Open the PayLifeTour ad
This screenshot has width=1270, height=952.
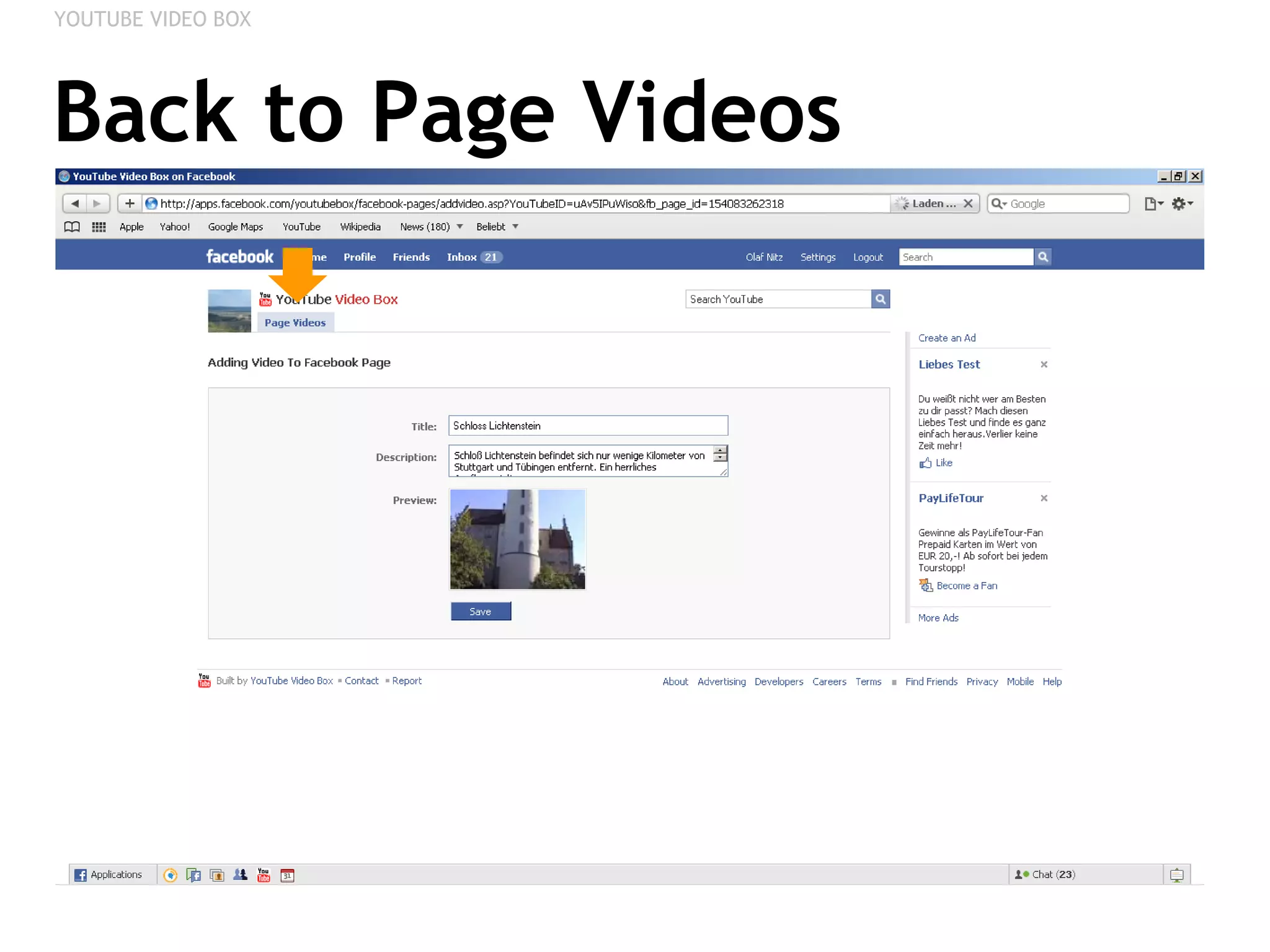951,498
